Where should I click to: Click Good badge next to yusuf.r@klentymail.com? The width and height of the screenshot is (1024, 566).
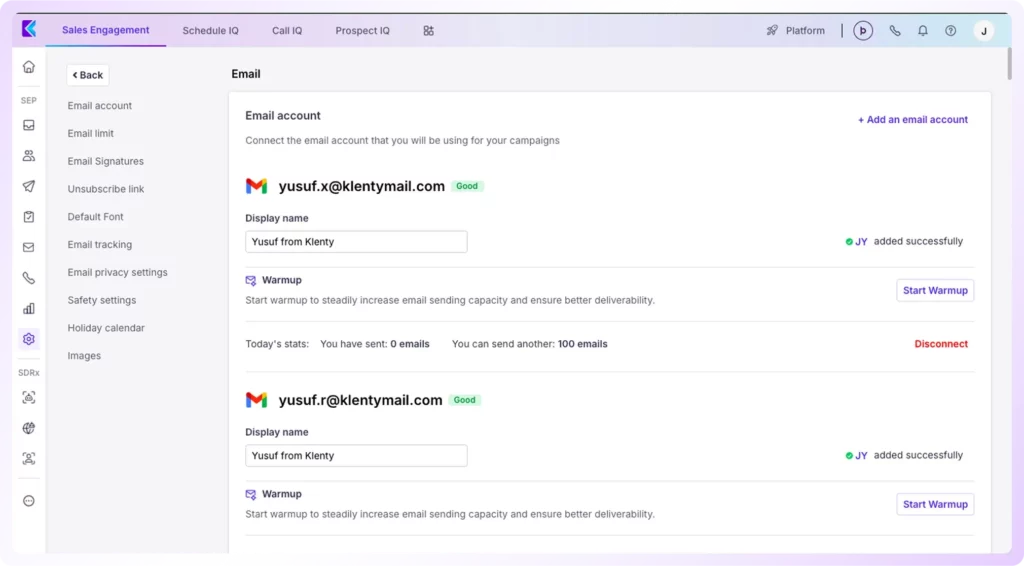pyautogui.click(x=464, y=400)
